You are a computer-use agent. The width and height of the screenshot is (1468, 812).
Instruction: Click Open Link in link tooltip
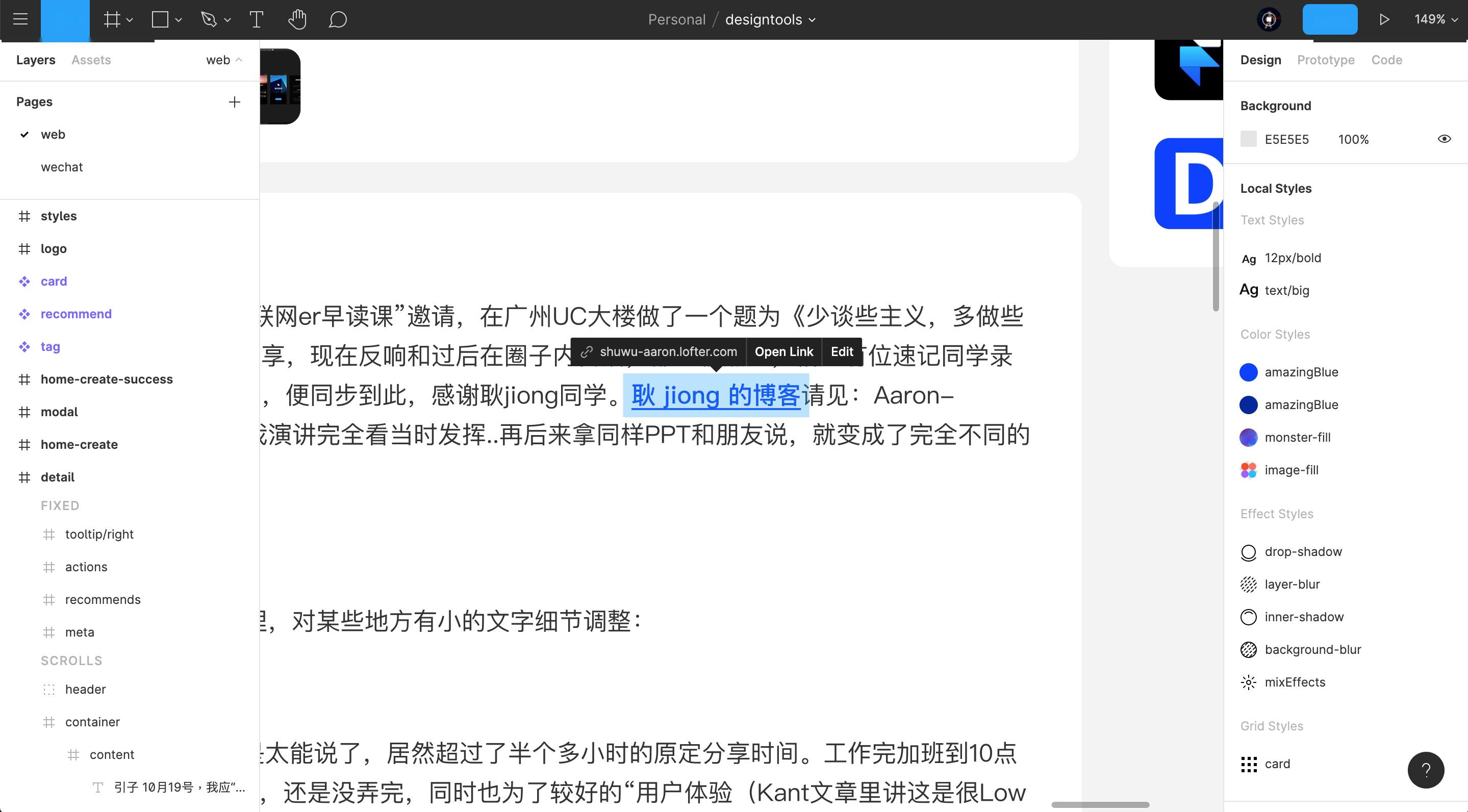[x=783, y=351]
